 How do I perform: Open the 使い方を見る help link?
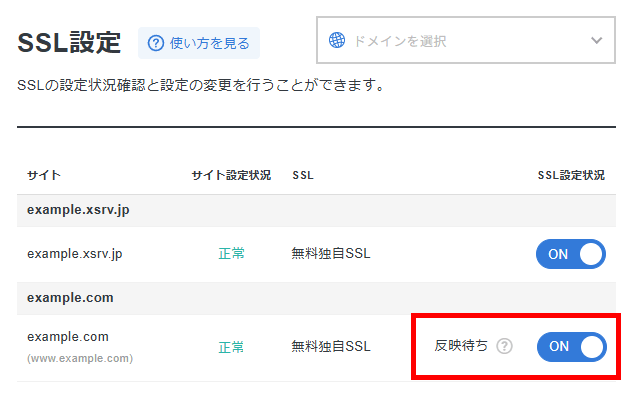pos(199,43)
